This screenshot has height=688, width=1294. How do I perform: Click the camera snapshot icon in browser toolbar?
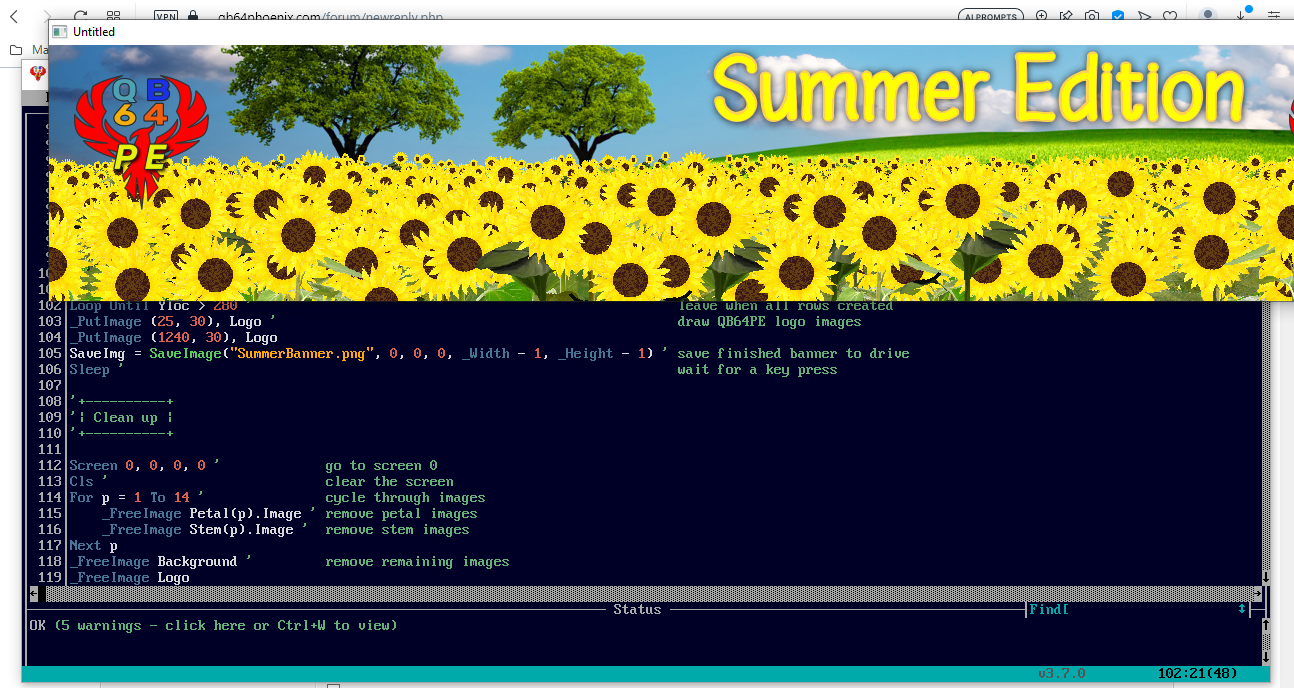point(1092,16)
